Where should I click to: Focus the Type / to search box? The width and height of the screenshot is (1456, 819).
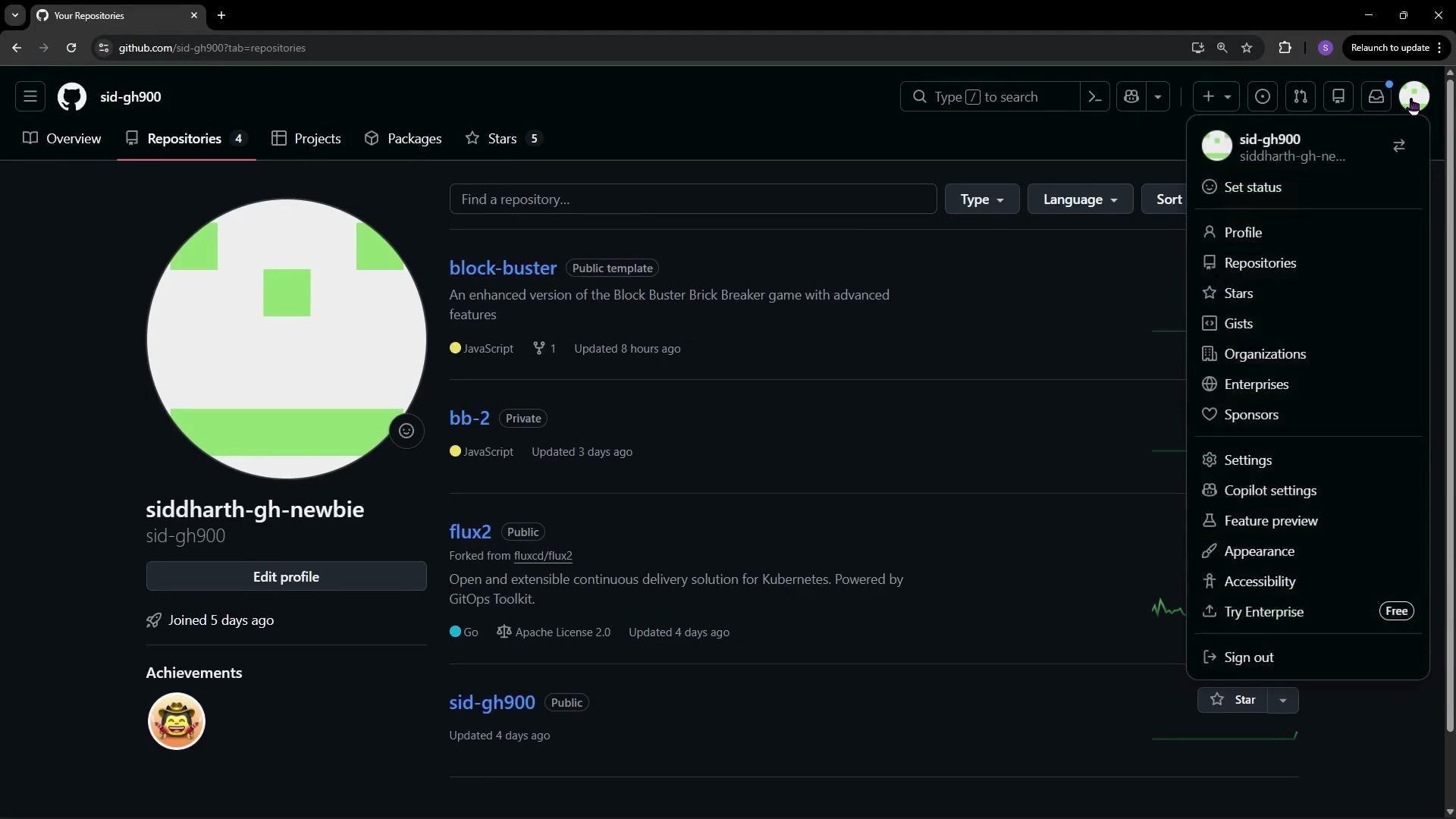[x=990, y=96]
